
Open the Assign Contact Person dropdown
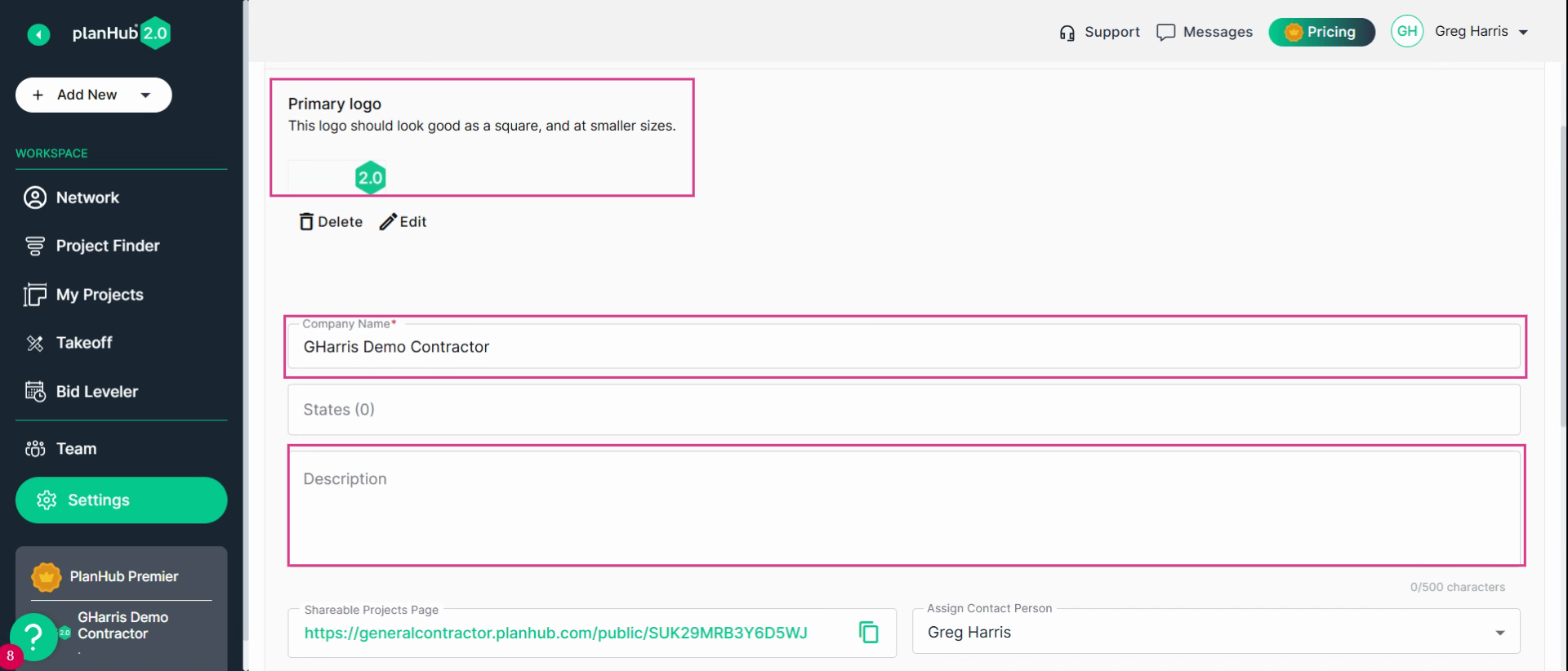[x=1216, y=632]
